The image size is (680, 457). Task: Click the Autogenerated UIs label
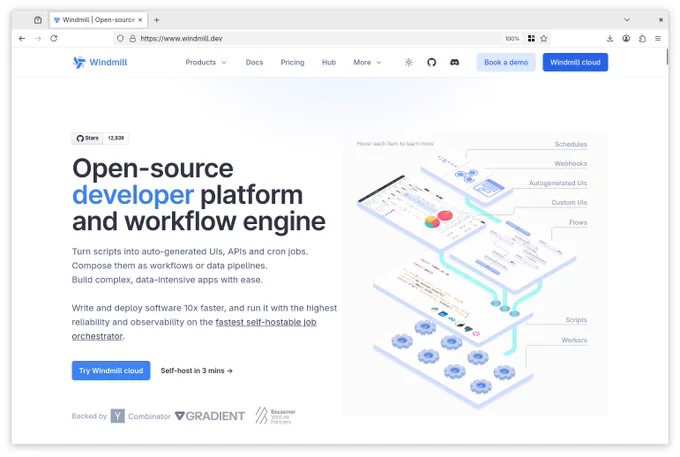(x=558, y=183)
